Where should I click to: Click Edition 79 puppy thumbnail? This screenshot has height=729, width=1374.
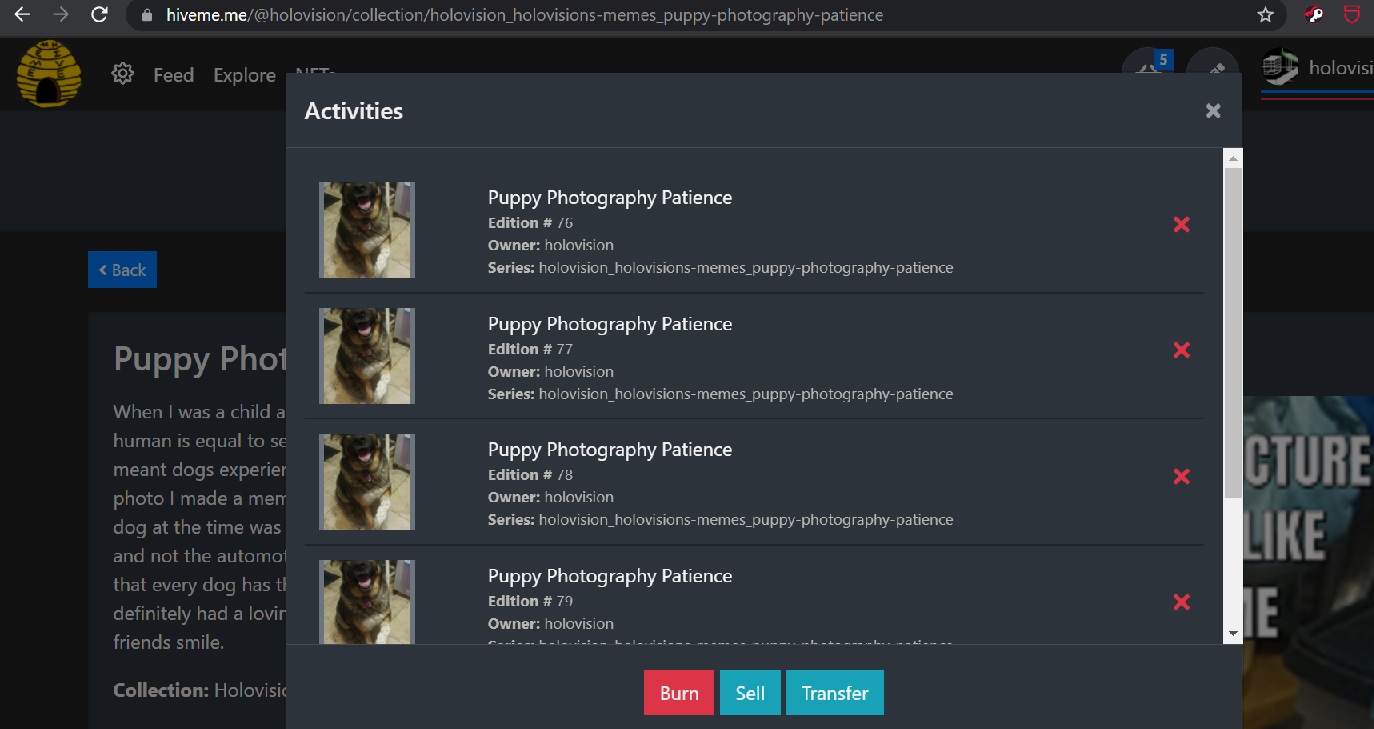tap(367, 602)
